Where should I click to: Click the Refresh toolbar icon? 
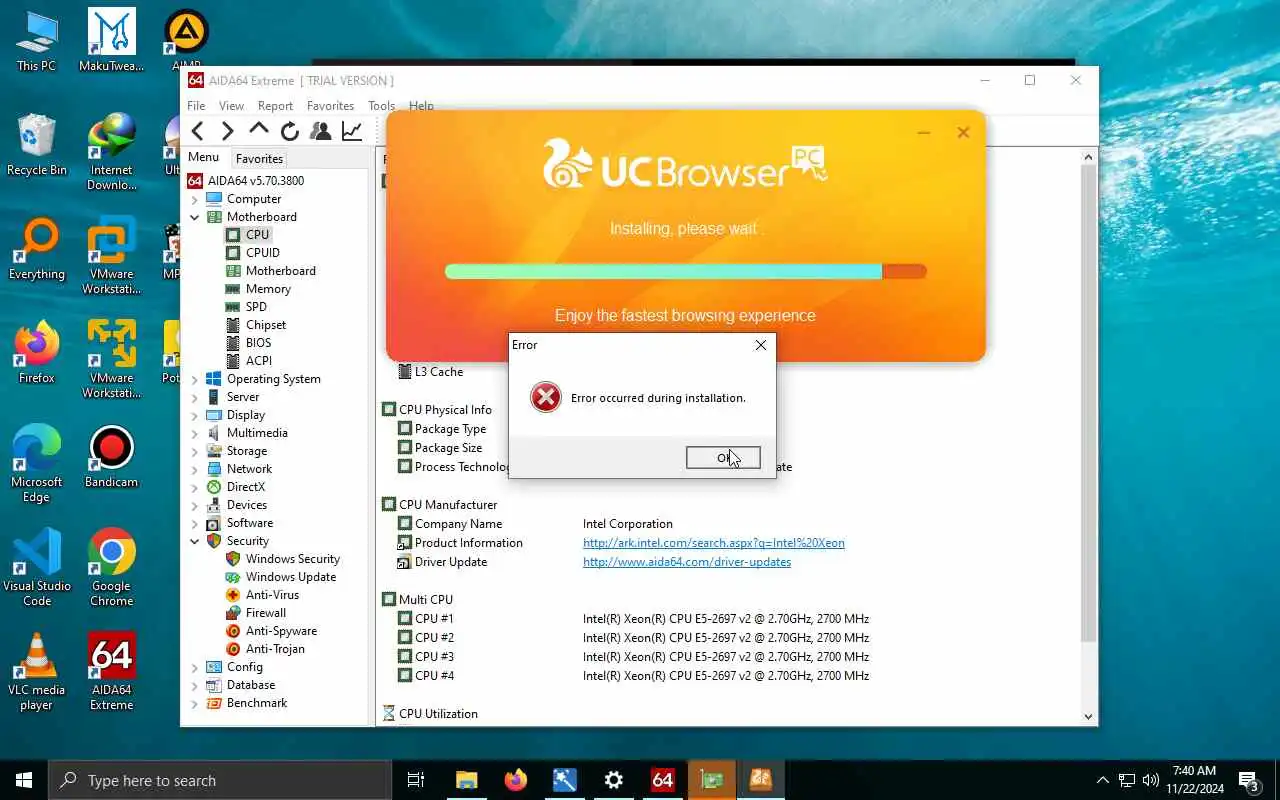click(x=290, y=131)
